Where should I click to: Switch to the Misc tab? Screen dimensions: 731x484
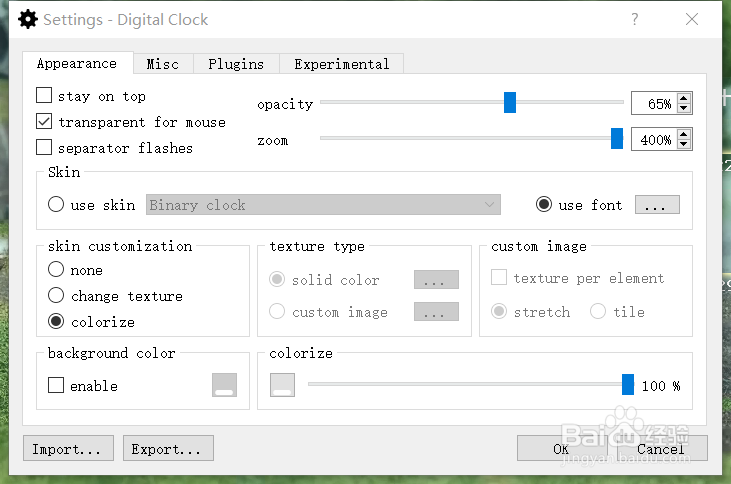coord(162,64)
